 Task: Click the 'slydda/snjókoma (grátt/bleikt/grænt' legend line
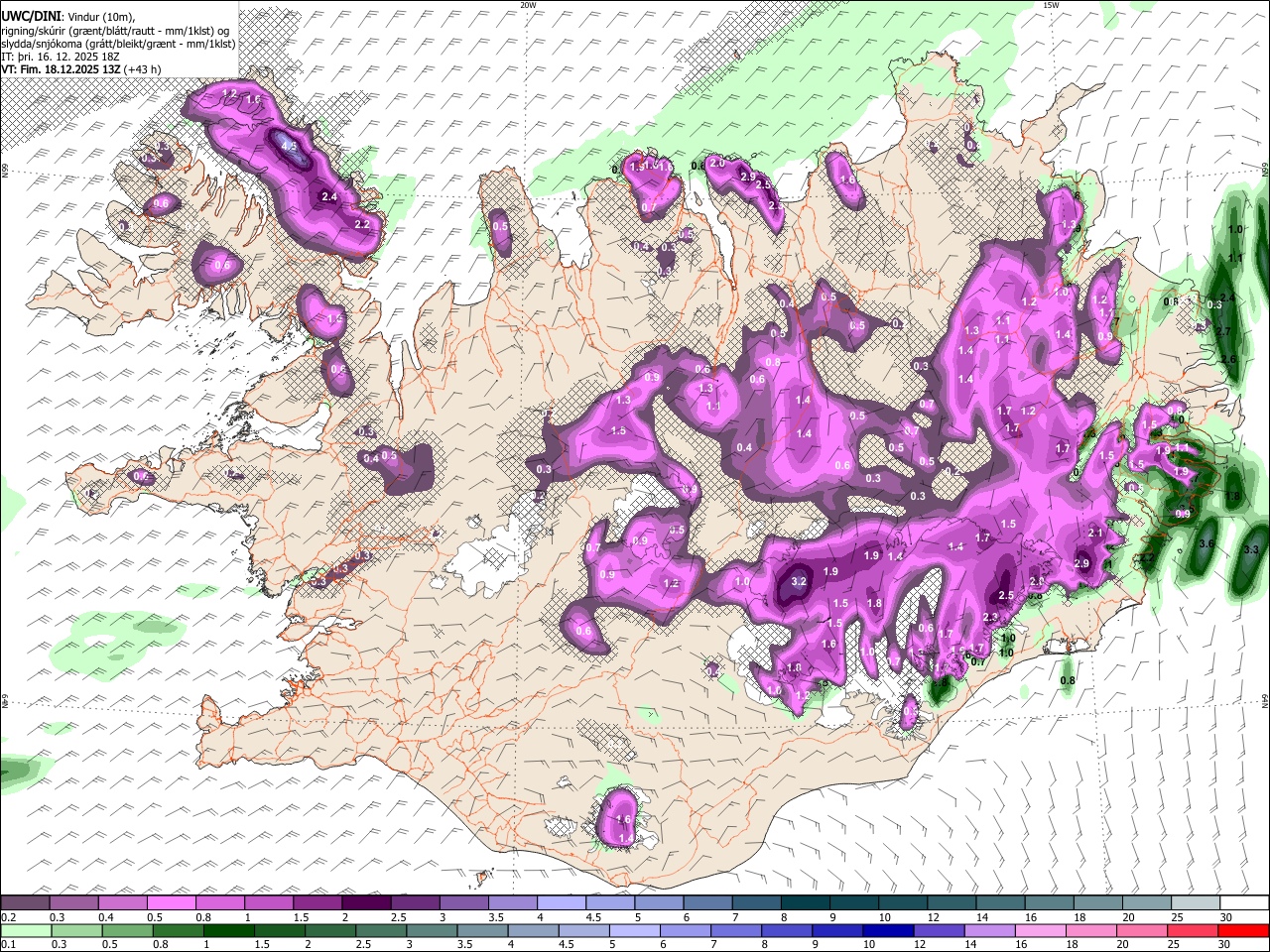click(x=118, y=44)
